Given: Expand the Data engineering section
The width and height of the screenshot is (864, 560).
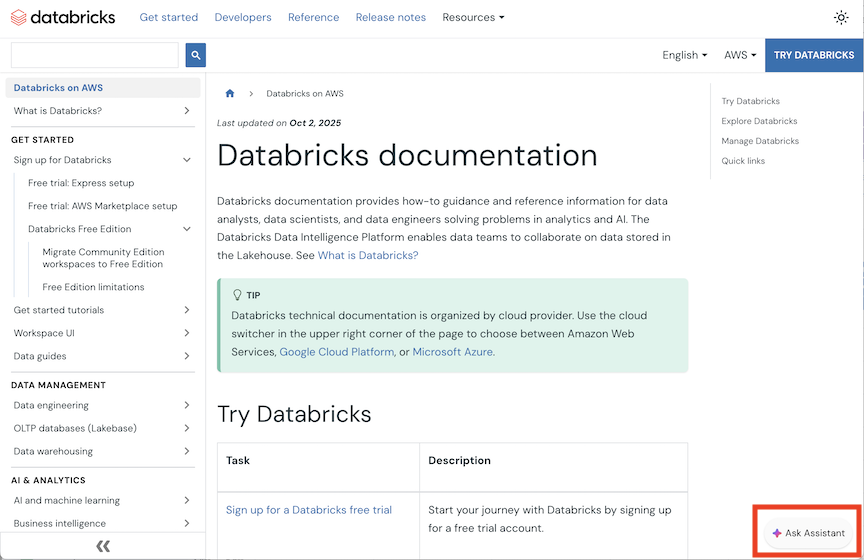Looking at the screenshot, I should (187, 405).
